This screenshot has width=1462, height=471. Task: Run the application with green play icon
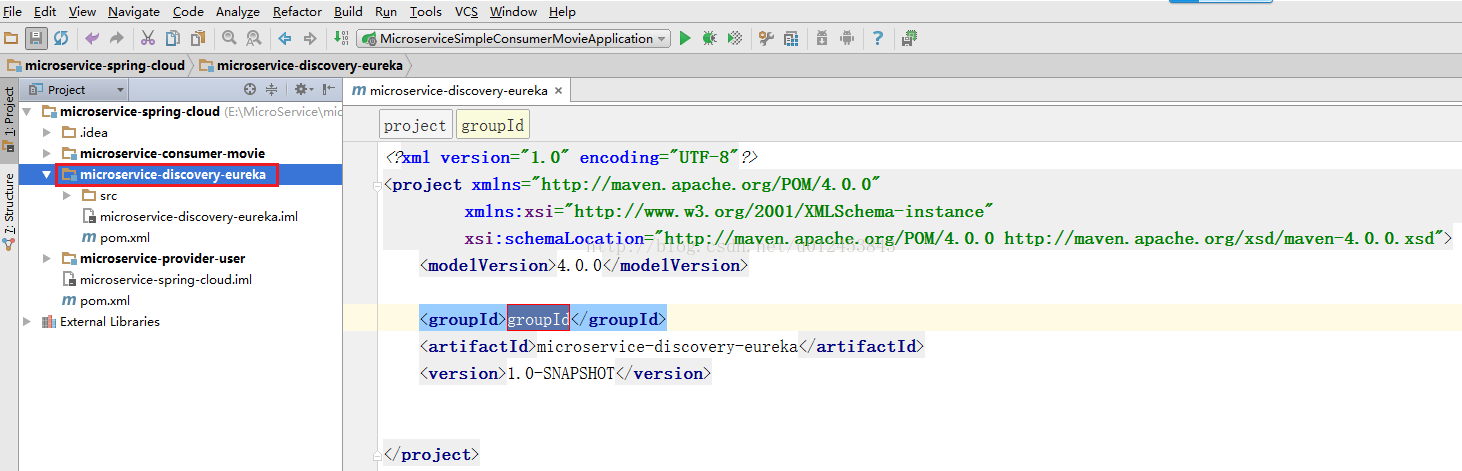pyautogui.click(x=685, y=38)
